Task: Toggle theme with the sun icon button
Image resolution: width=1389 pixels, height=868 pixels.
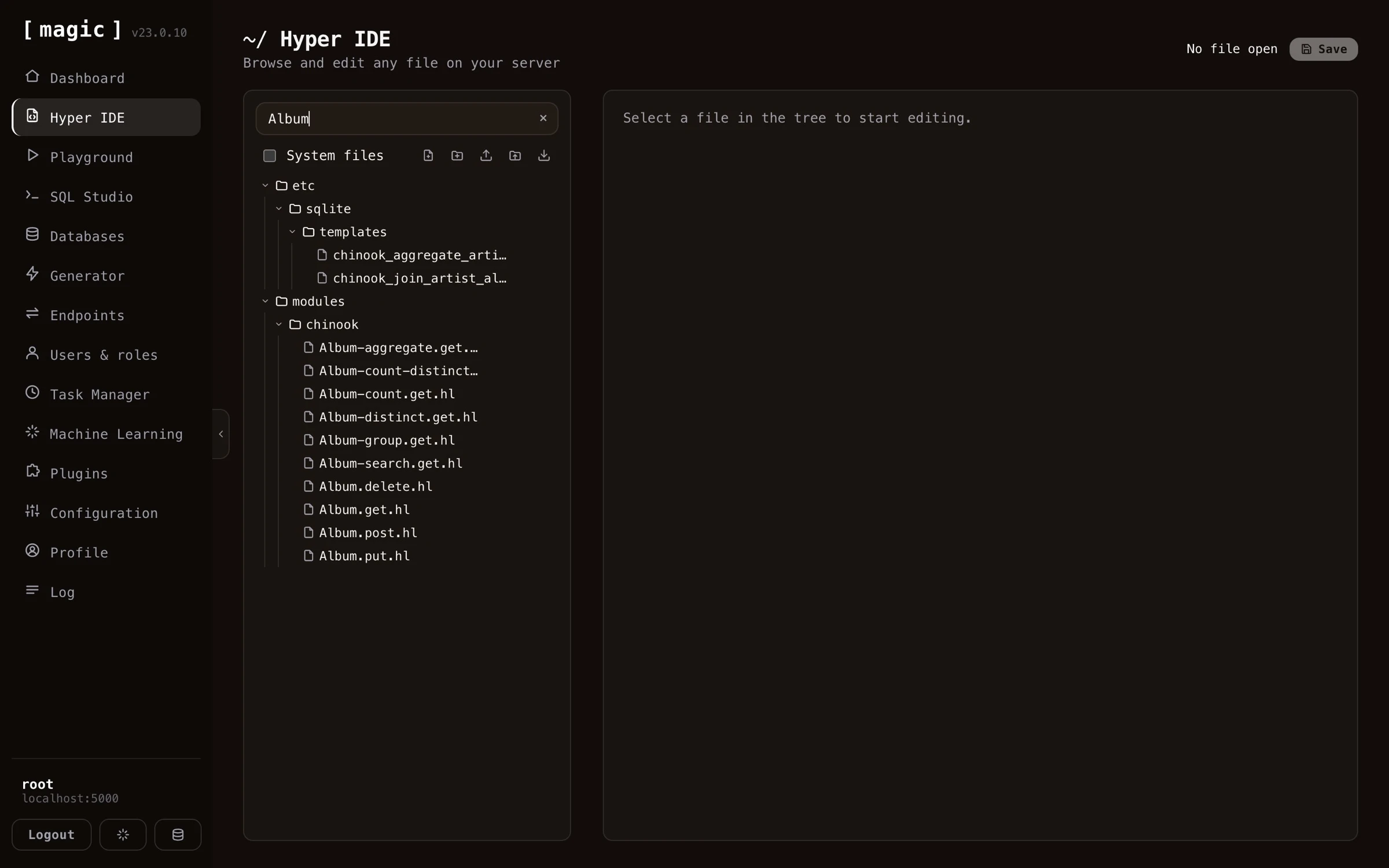Action: tap(123, 834)
